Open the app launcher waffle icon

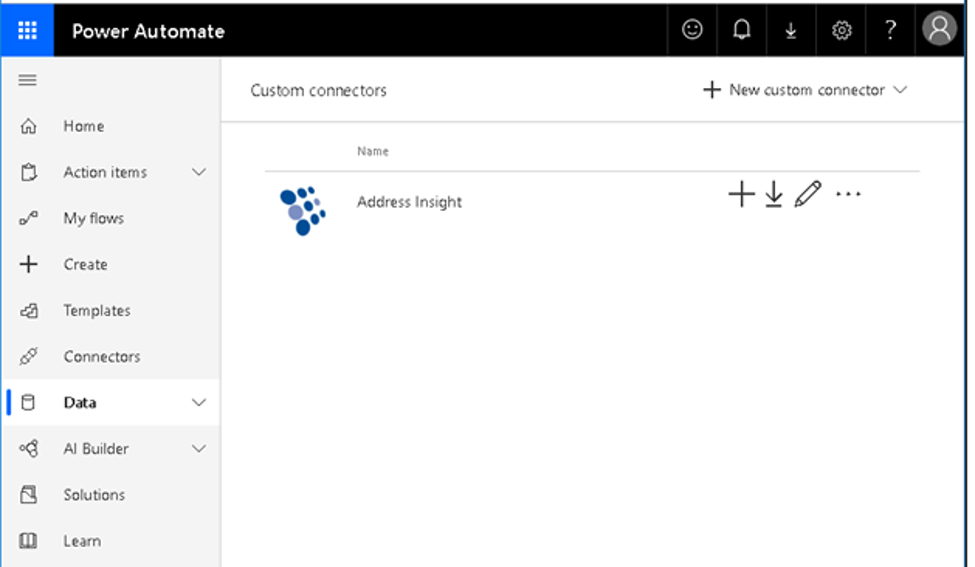(x=27, y=30)
